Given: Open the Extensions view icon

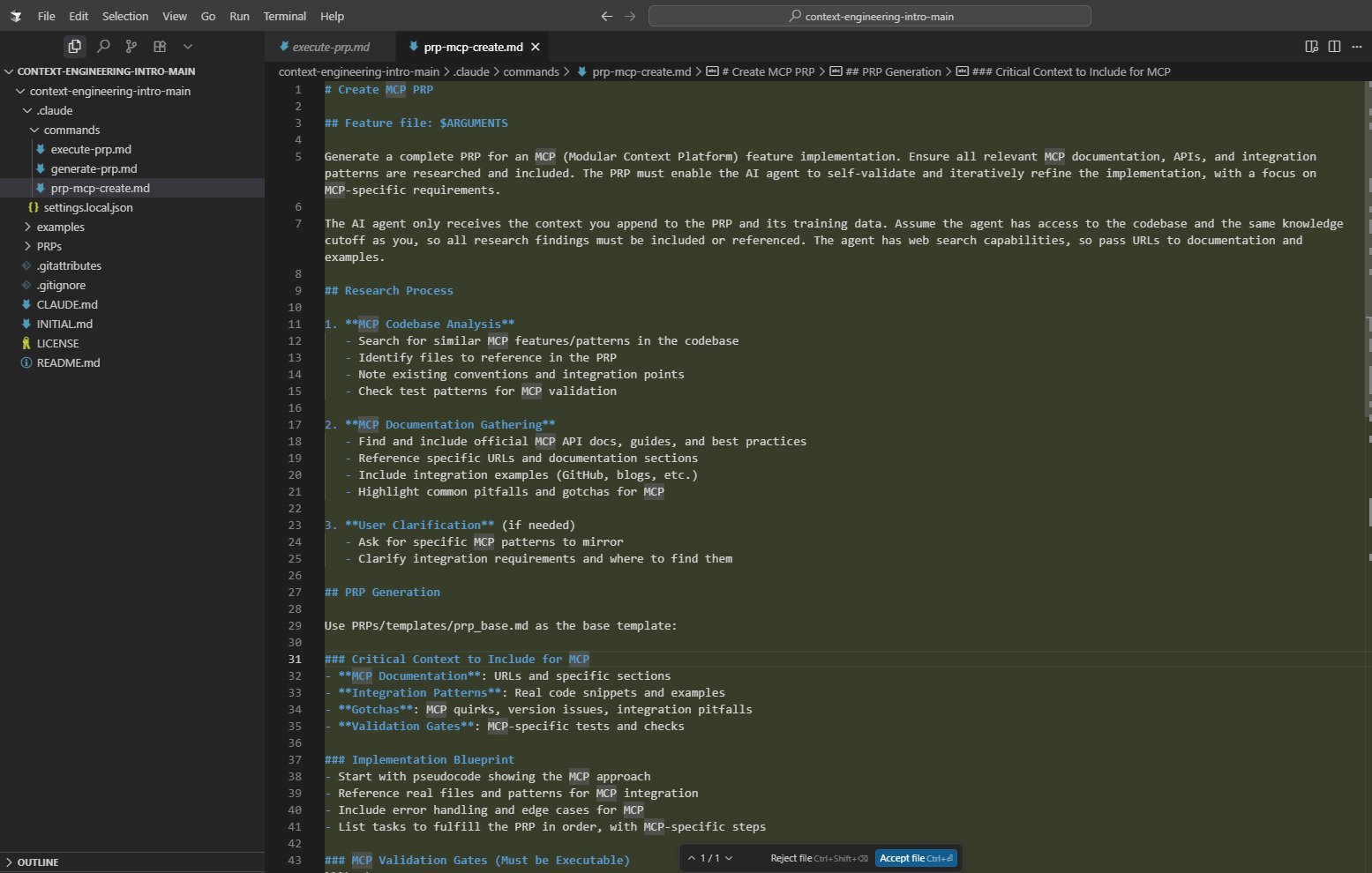Looking at the screenshot, I should [x=160, y=46].
